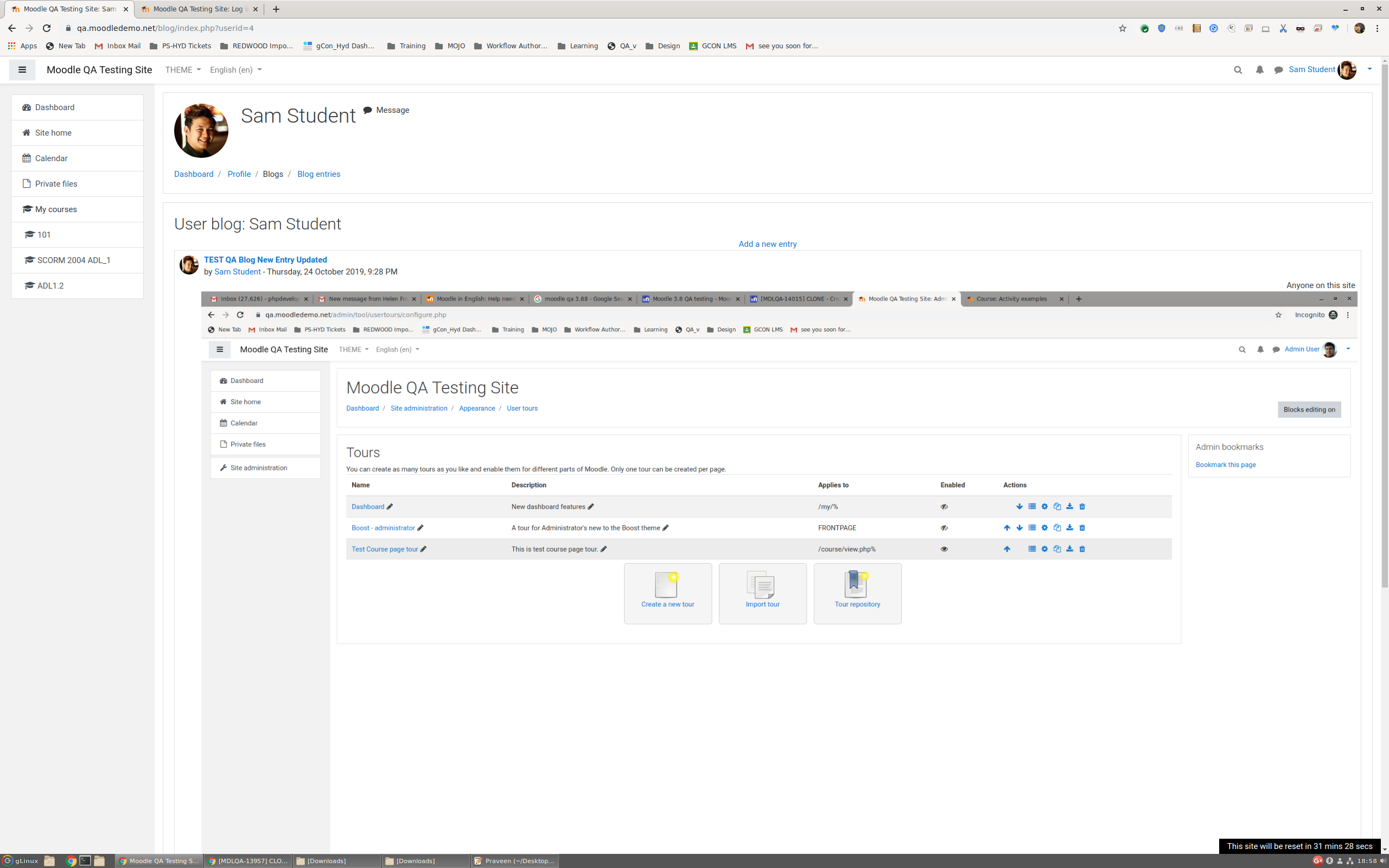Open My courses in the left navigation
Image resolution: width=1389 pixels, height=868 pixels.
point(77,209)
